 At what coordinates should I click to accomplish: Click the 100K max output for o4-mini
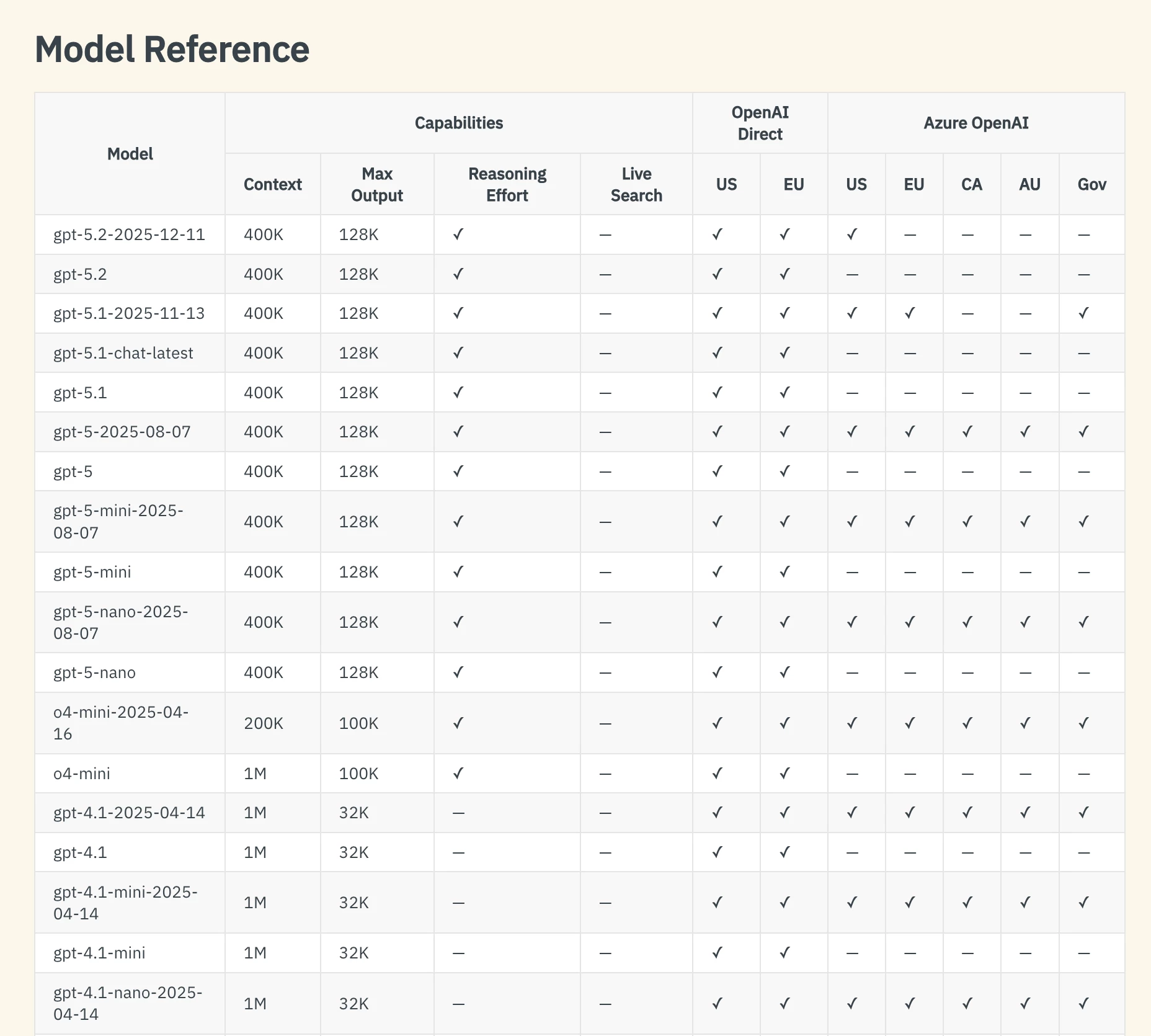pyautogui.click(x=358, y=774)
